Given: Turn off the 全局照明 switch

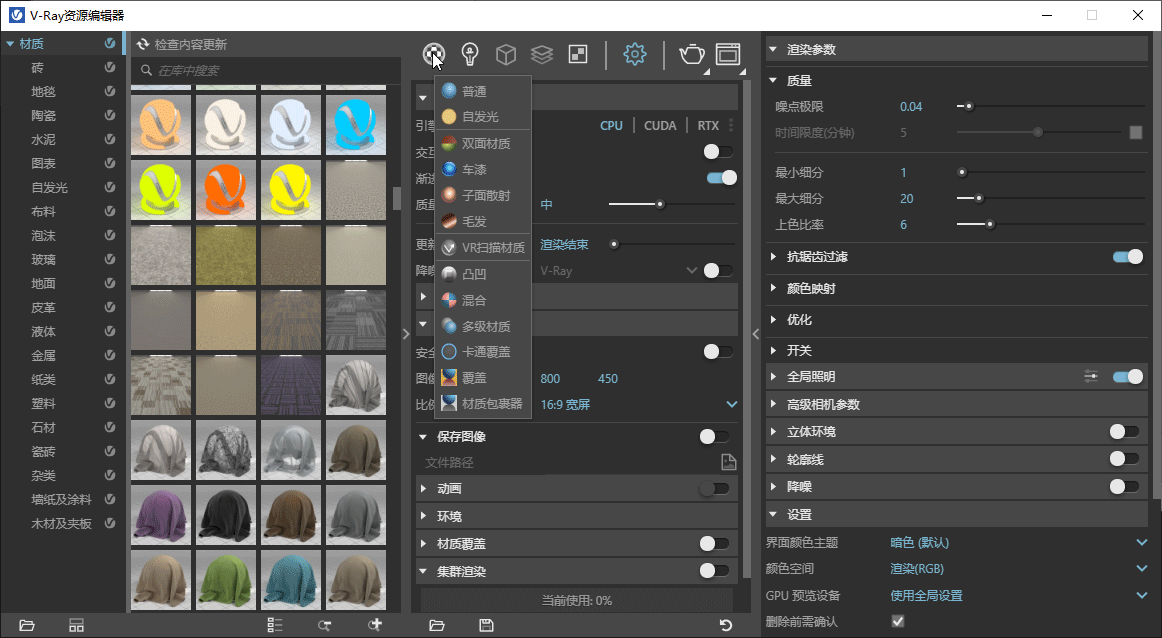Looking at the screenshot, I should (x=1128, y=377).
